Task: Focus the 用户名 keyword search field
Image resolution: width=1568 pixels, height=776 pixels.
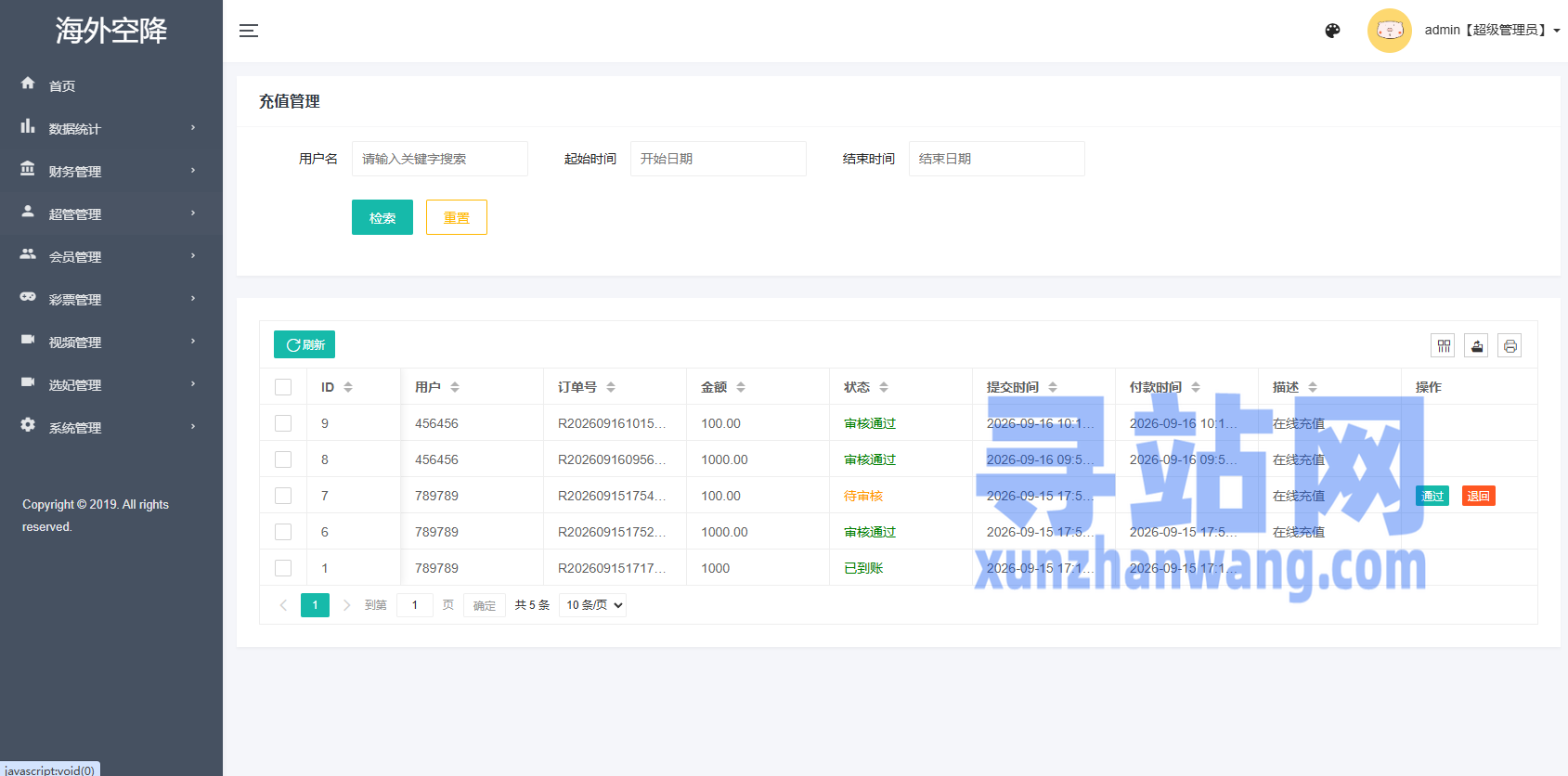Action: [x=440, y=159]
